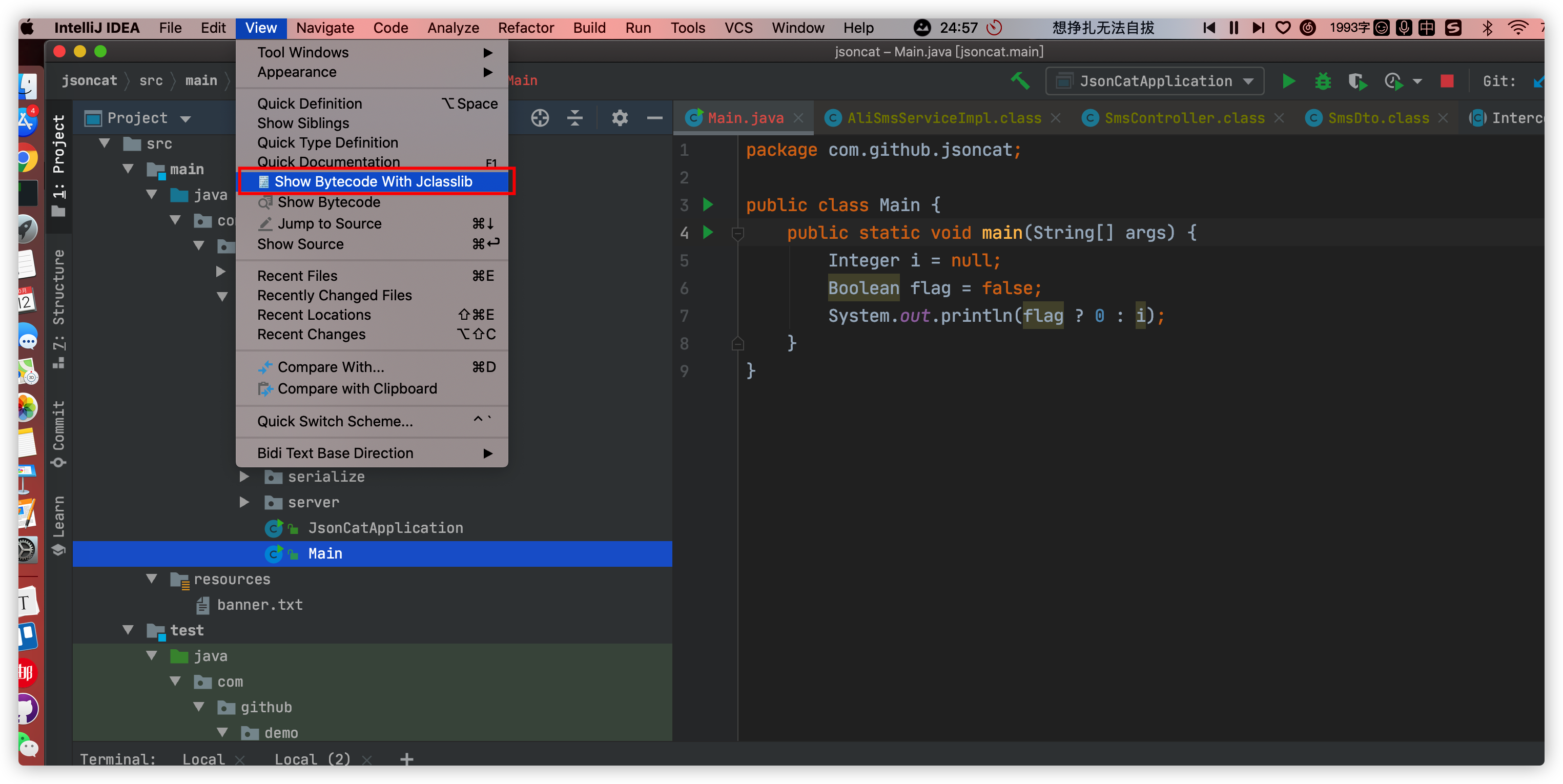Viewport: 1563px width, 784px height.
Task: Select banner.txt in the project tree
Action: (x=259, y=604)
